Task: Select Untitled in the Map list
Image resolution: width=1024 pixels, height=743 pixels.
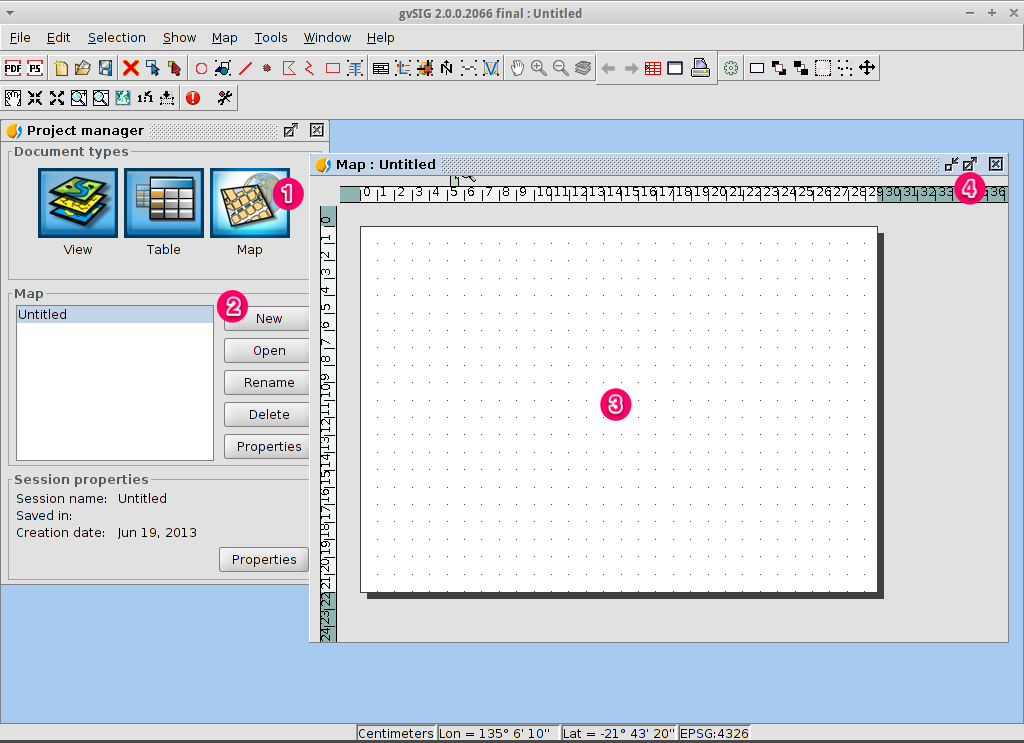Action: [x=115, y=315]
